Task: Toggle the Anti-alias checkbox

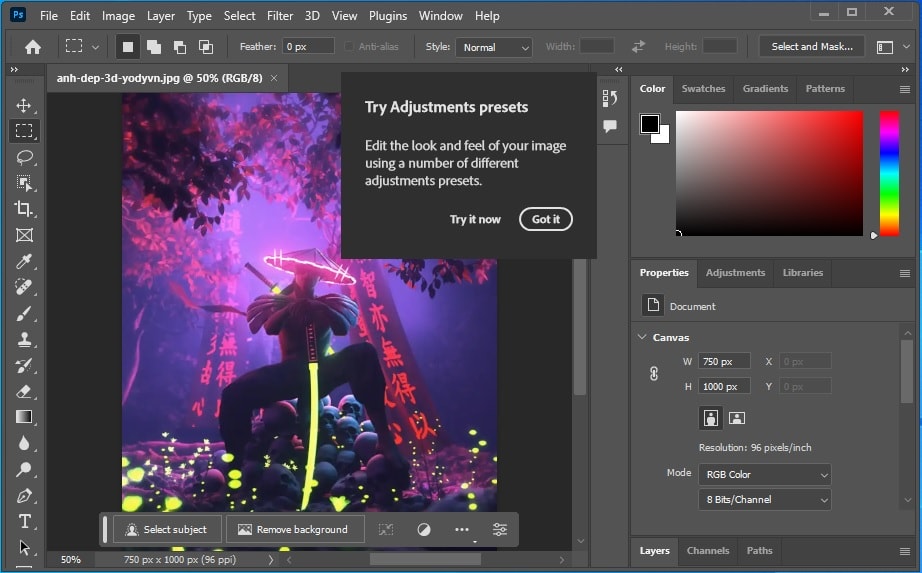Action: click(x=349, y=46)
